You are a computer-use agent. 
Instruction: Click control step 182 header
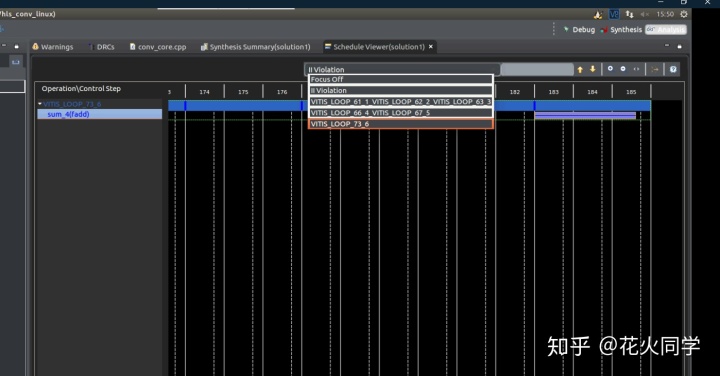click(515, 92)
